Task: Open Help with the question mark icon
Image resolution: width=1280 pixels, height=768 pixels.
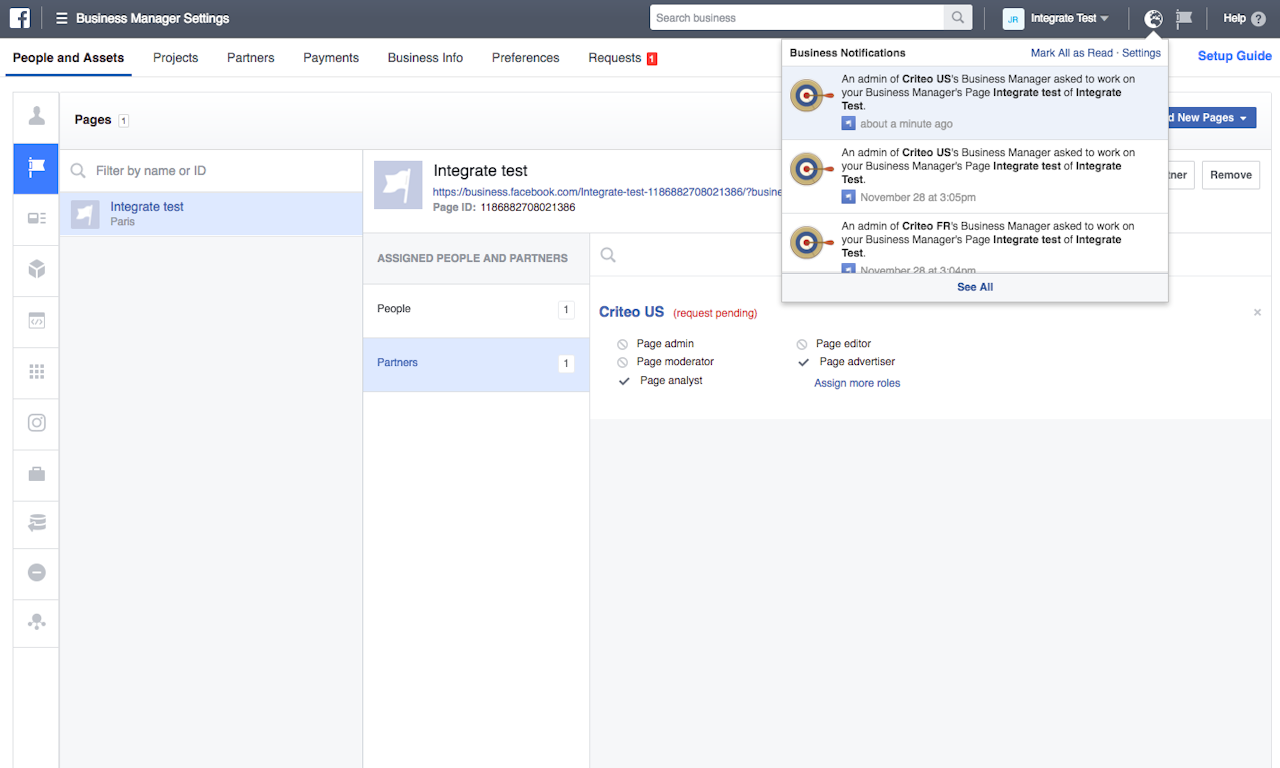Action: [x=1258, y=19]
